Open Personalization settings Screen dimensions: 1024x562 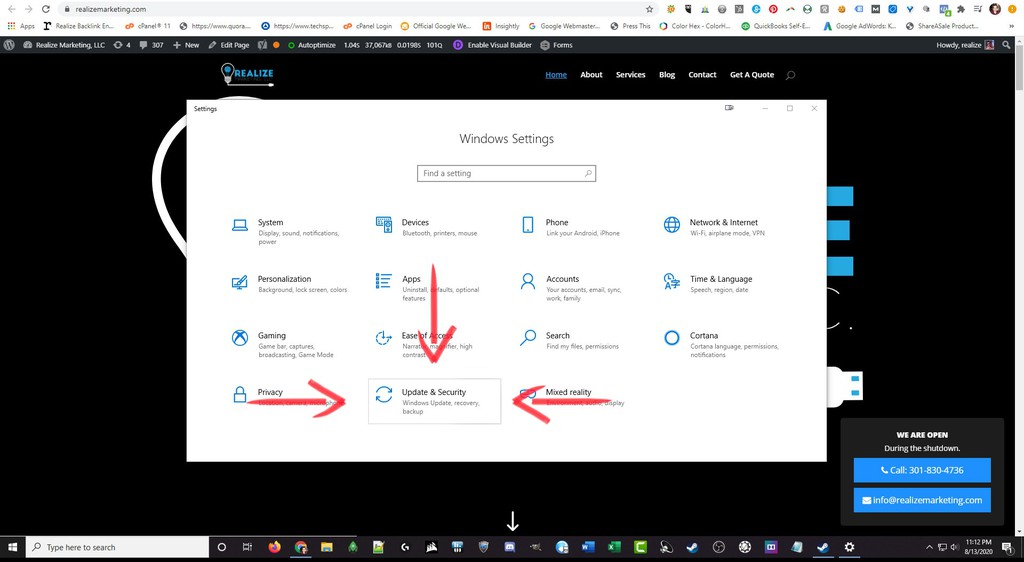[x=289, y=284]
